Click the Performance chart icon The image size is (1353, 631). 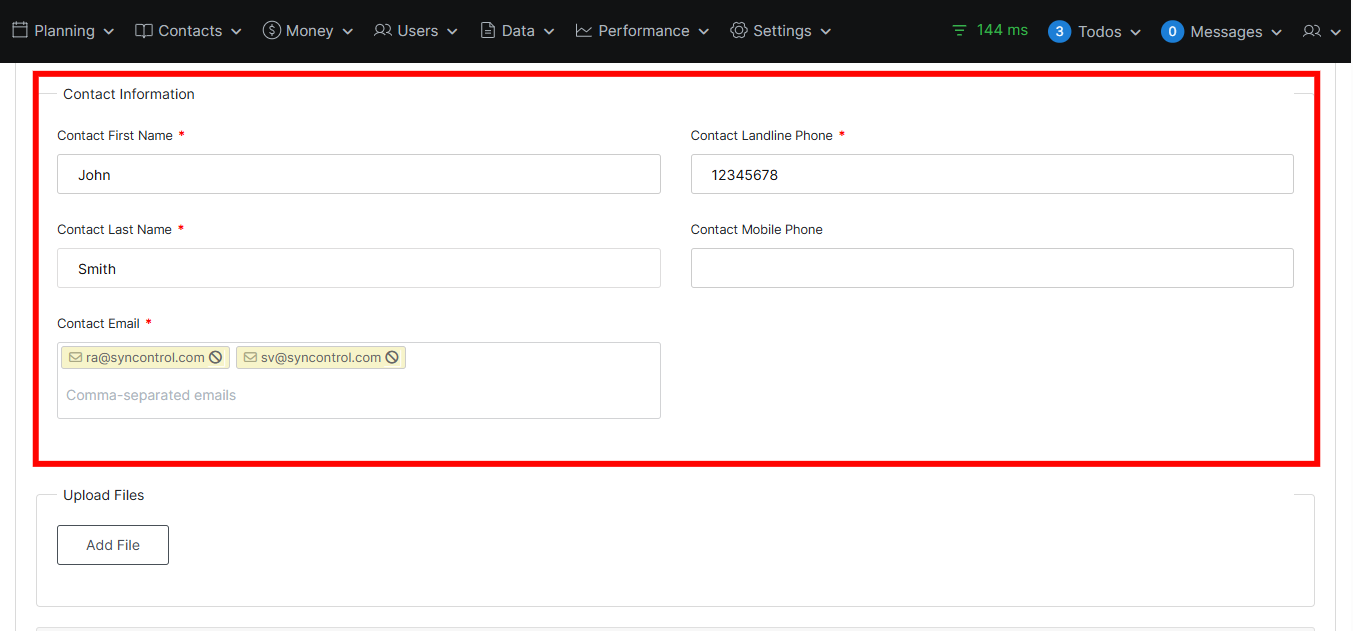point(584,31)
